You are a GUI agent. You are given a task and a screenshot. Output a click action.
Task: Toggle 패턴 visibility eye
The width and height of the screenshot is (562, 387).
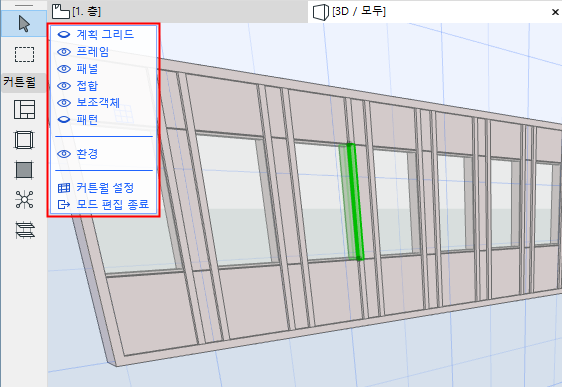[x=64, y=119]
